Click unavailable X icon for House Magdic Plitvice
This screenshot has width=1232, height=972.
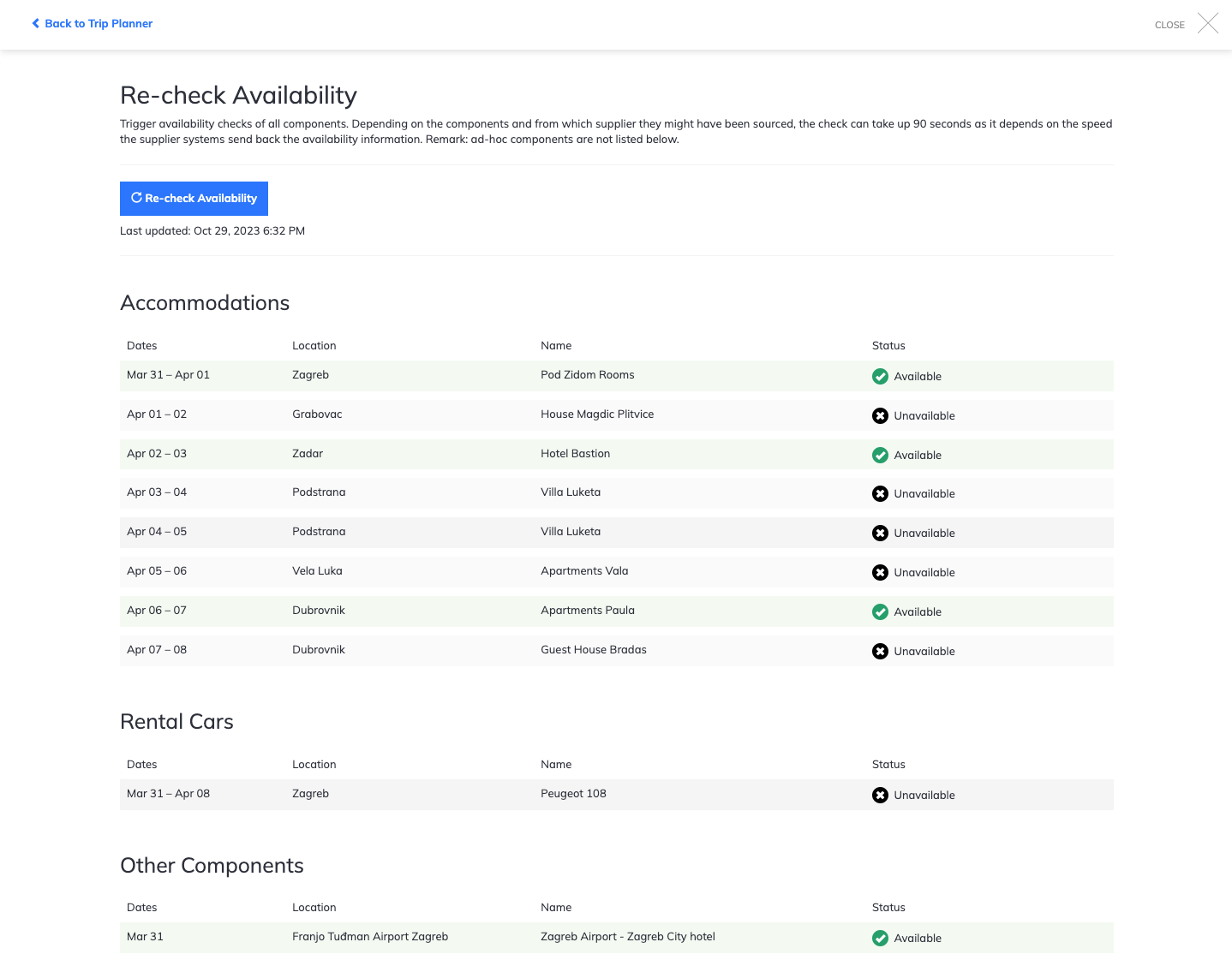(880, 415)
